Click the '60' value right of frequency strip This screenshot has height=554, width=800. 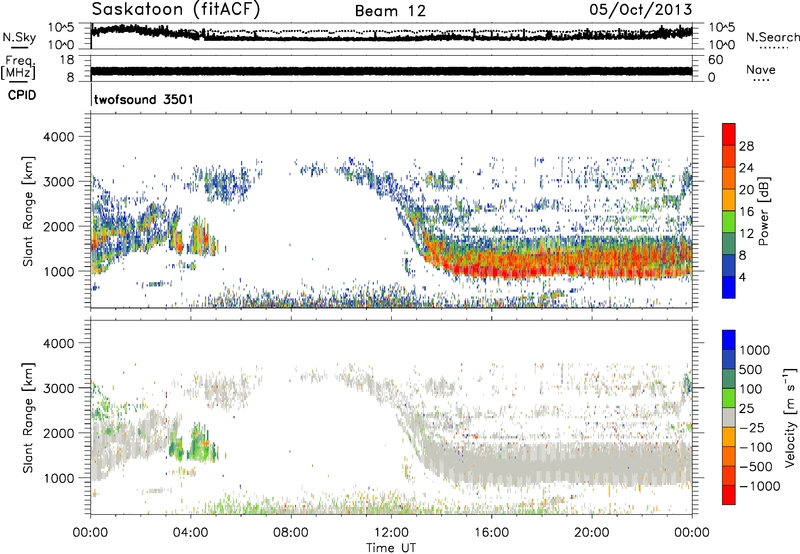715,60
